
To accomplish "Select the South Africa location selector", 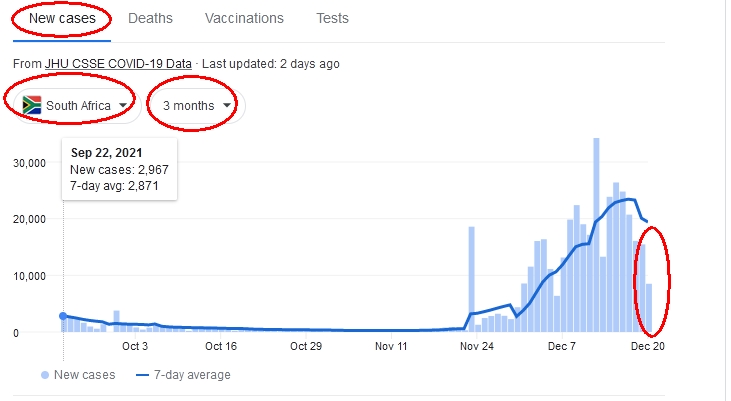I will point(77,106).
